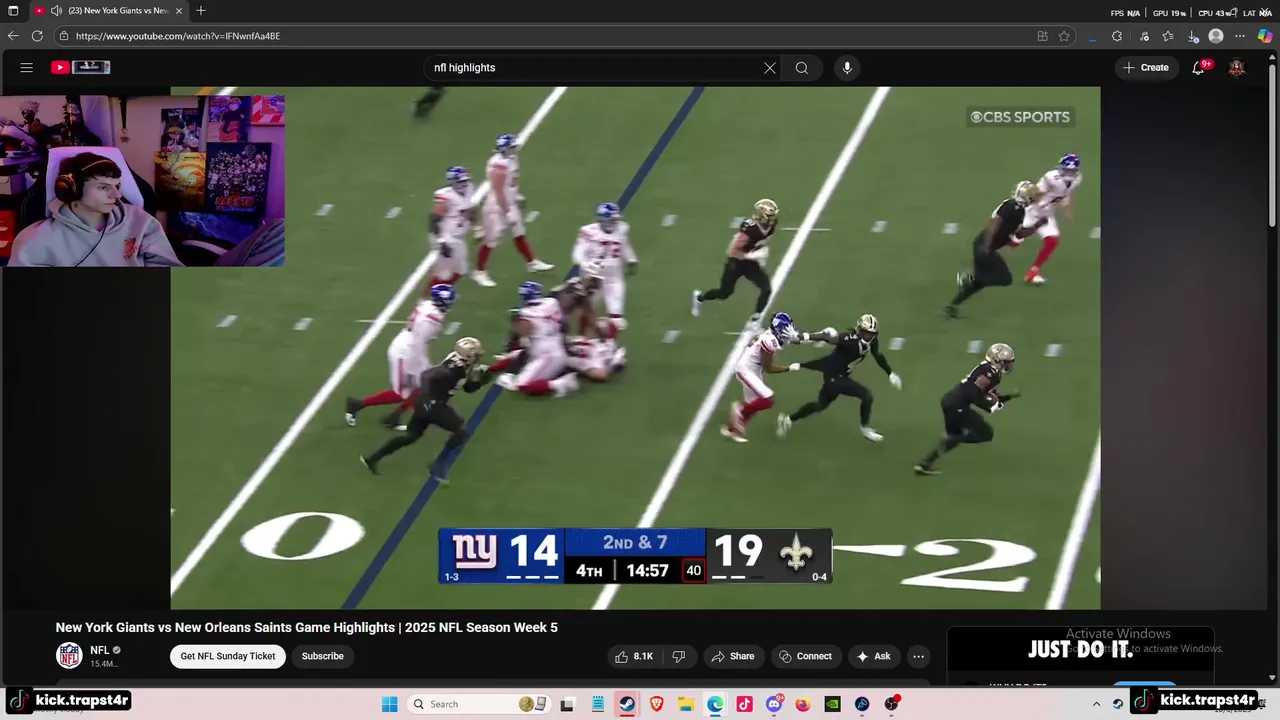The height and width of the screenshot is (720, 1280).
Task: Open browser settings and more menu
Action: click(1240, 36)
